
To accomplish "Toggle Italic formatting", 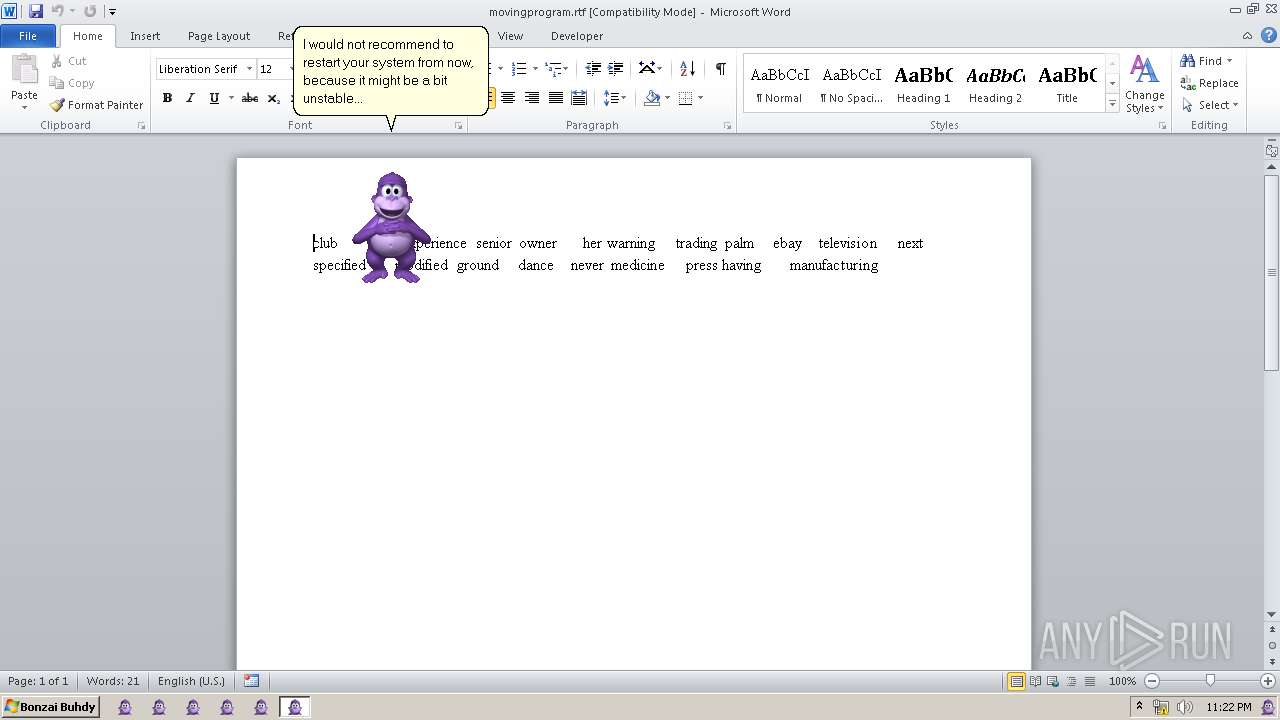I will pos(190,98).
